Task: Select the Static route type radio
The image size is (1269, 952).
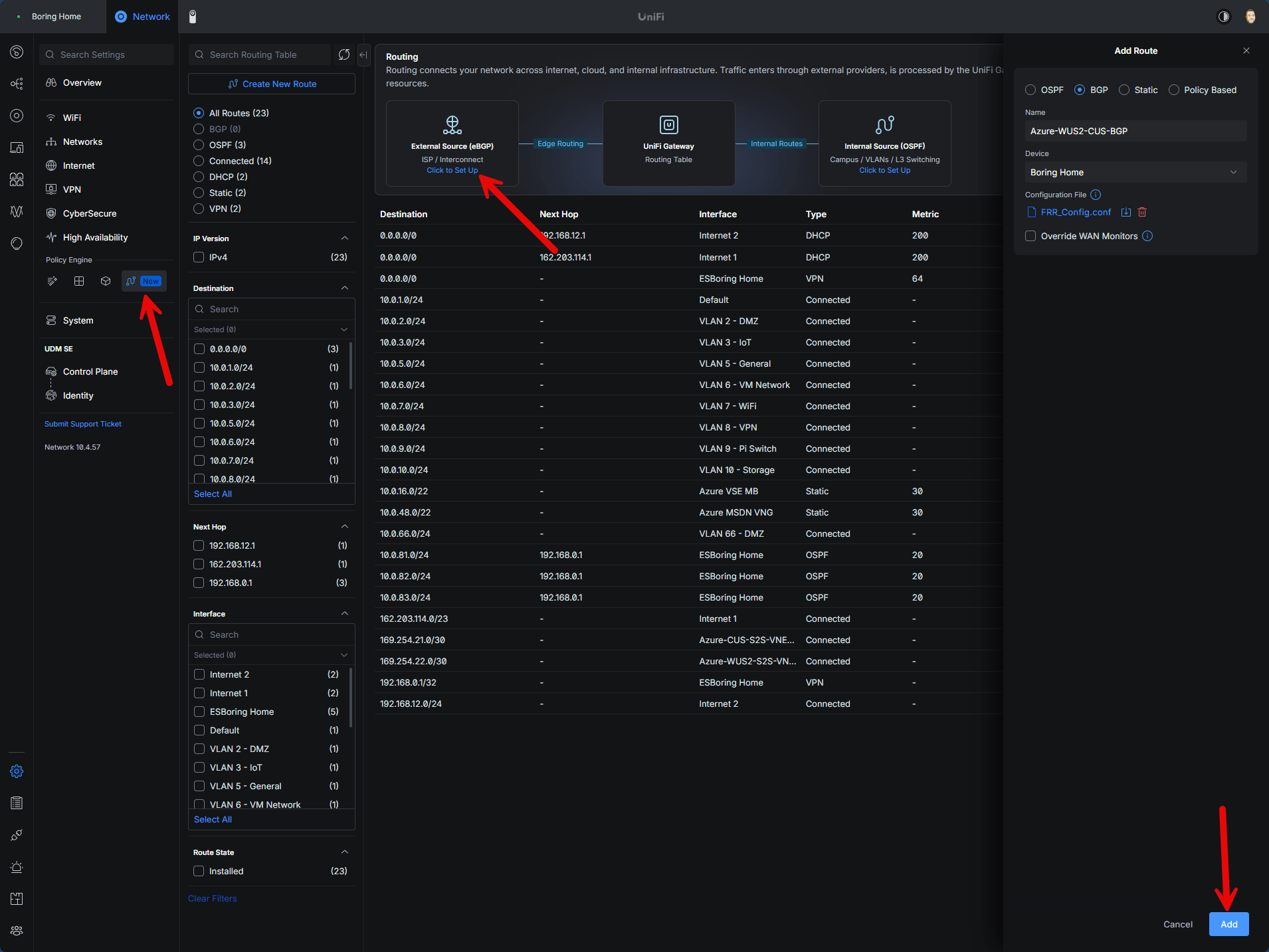Action: 1124,90
